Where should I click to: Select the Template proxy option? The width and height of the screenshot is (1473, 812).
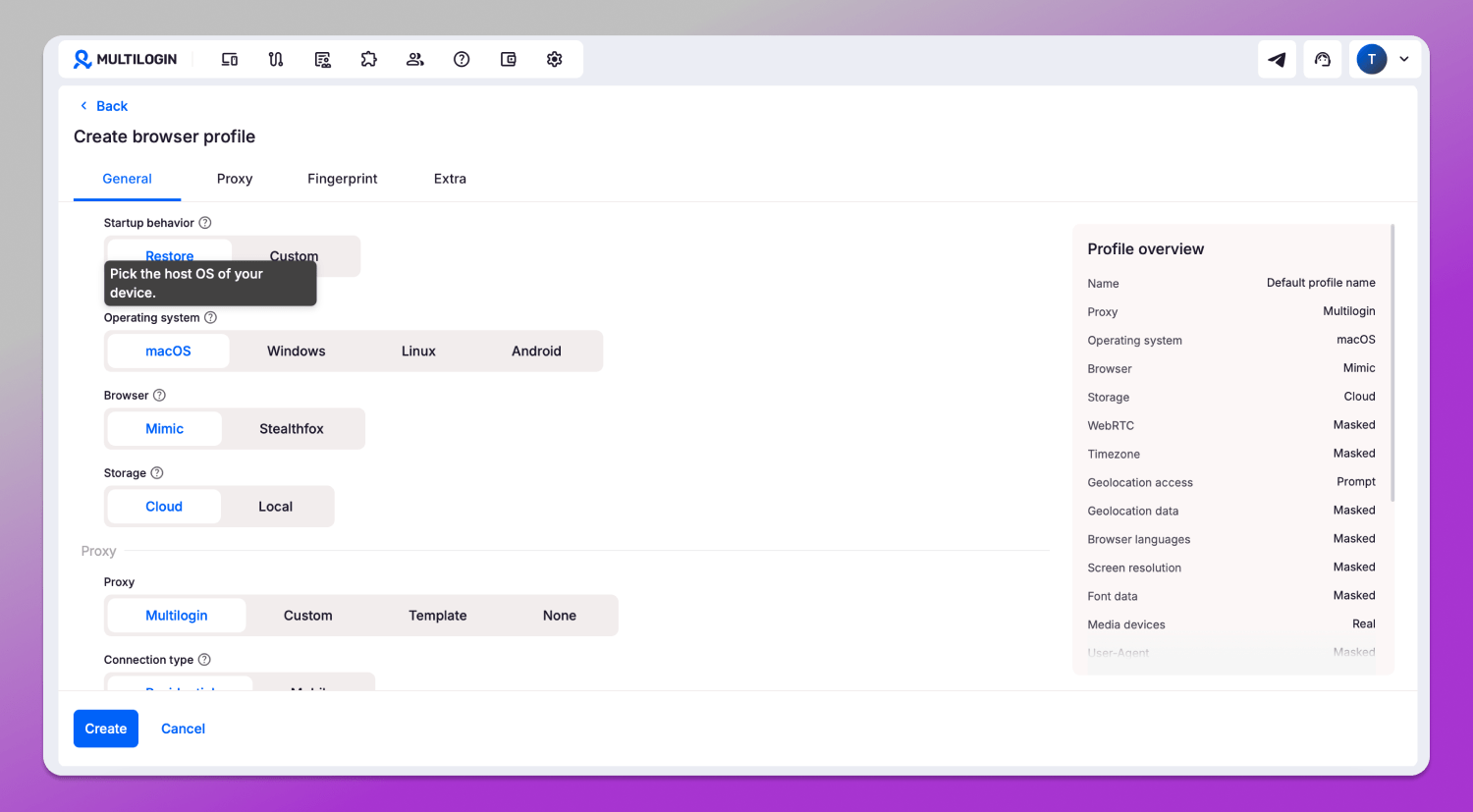coord(438,616)
